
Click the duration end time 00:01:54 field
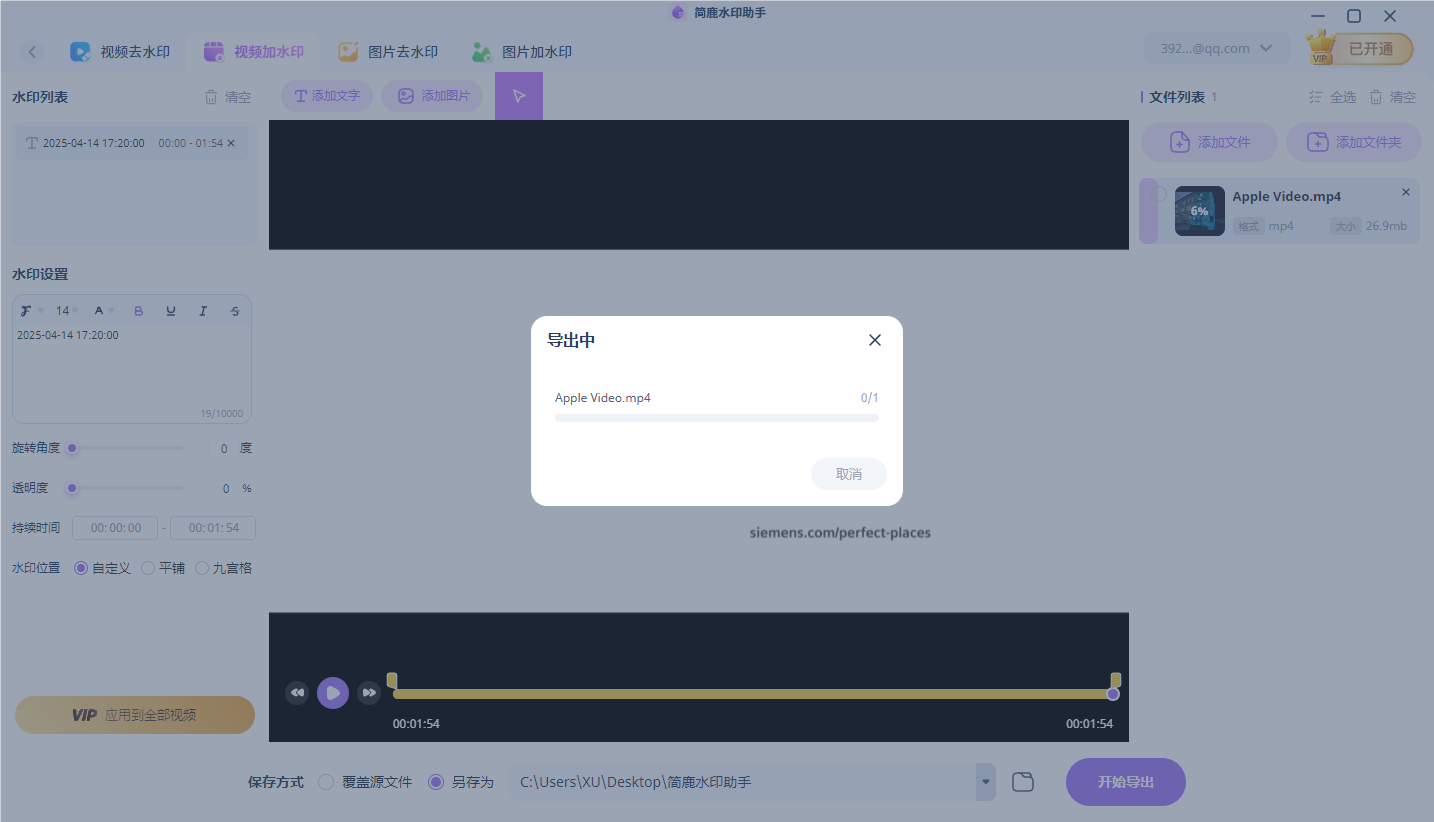pos(213,528)
